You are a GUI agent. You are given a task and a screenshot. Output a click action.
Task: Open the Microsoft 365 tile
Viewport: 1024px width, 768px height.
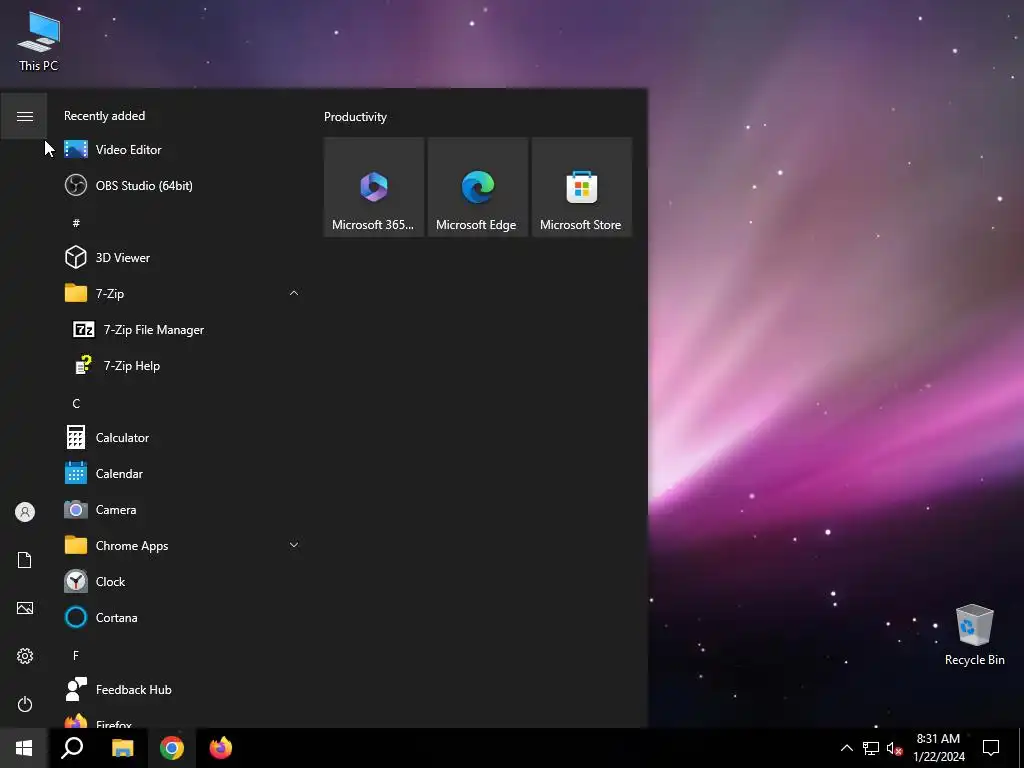point(374,187)
